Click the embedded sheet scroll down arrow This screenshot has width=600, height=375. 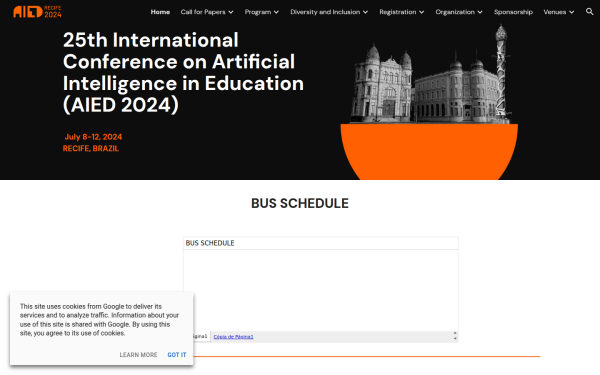click(x=455, y=339)
